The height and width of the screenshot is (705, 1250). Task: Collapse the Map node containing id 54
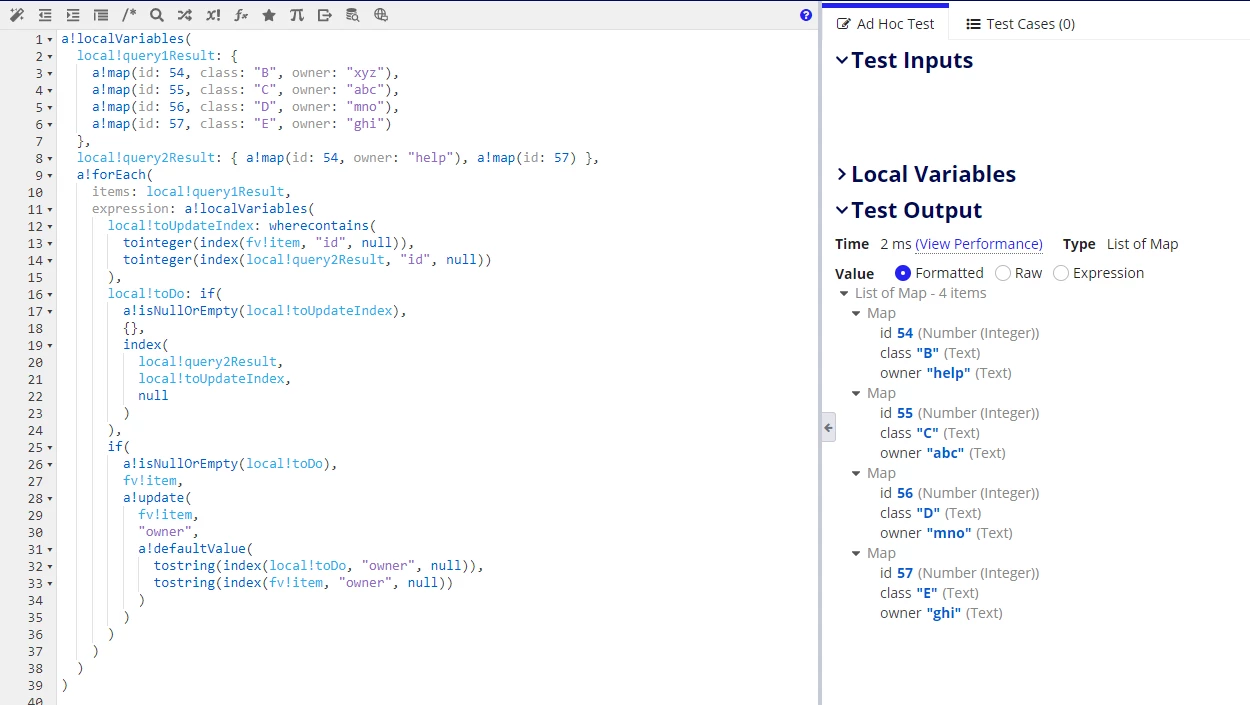click(856, 313)
